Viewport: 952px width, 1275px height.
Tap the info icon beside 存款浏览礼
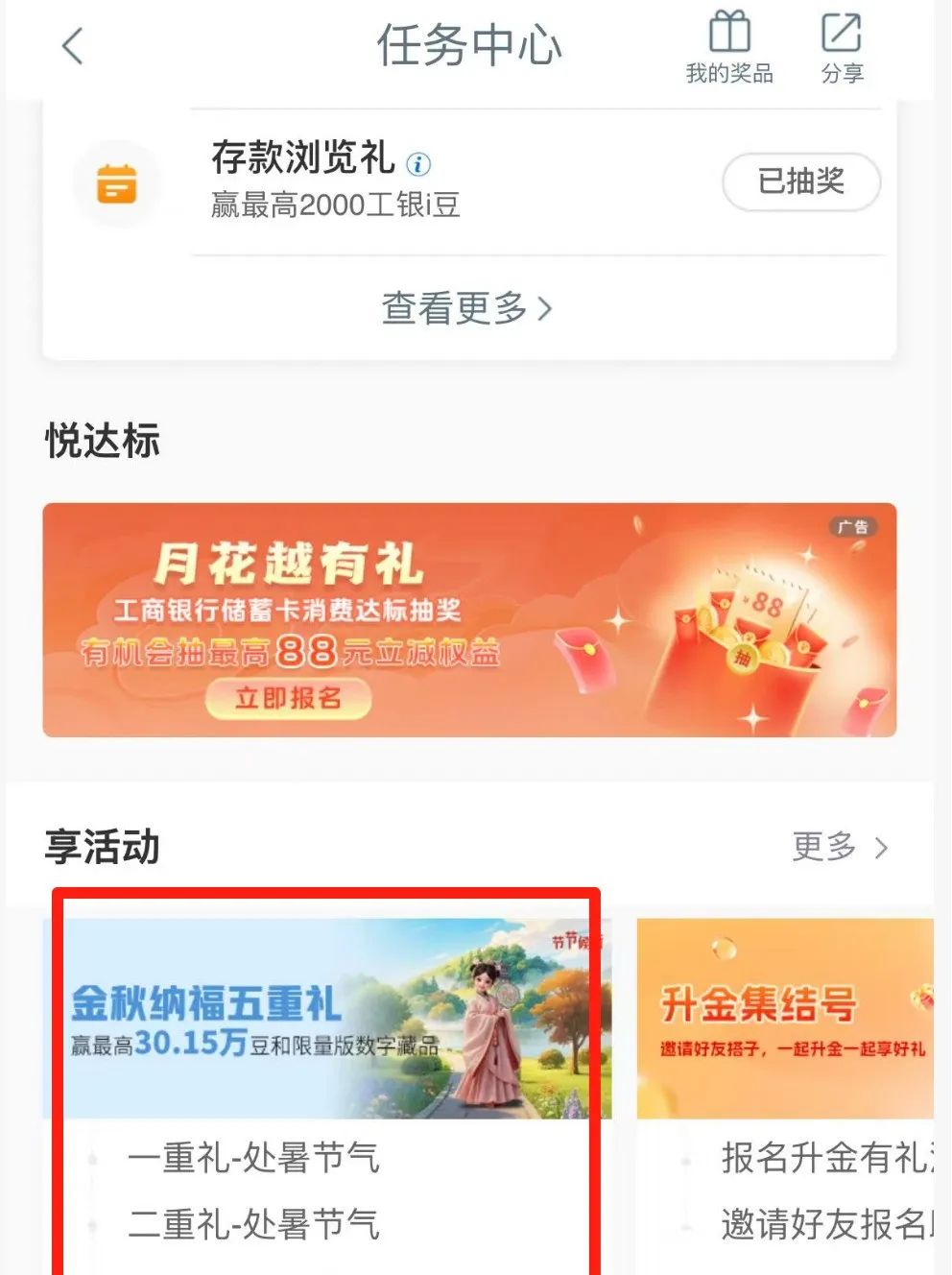point(418,163)
